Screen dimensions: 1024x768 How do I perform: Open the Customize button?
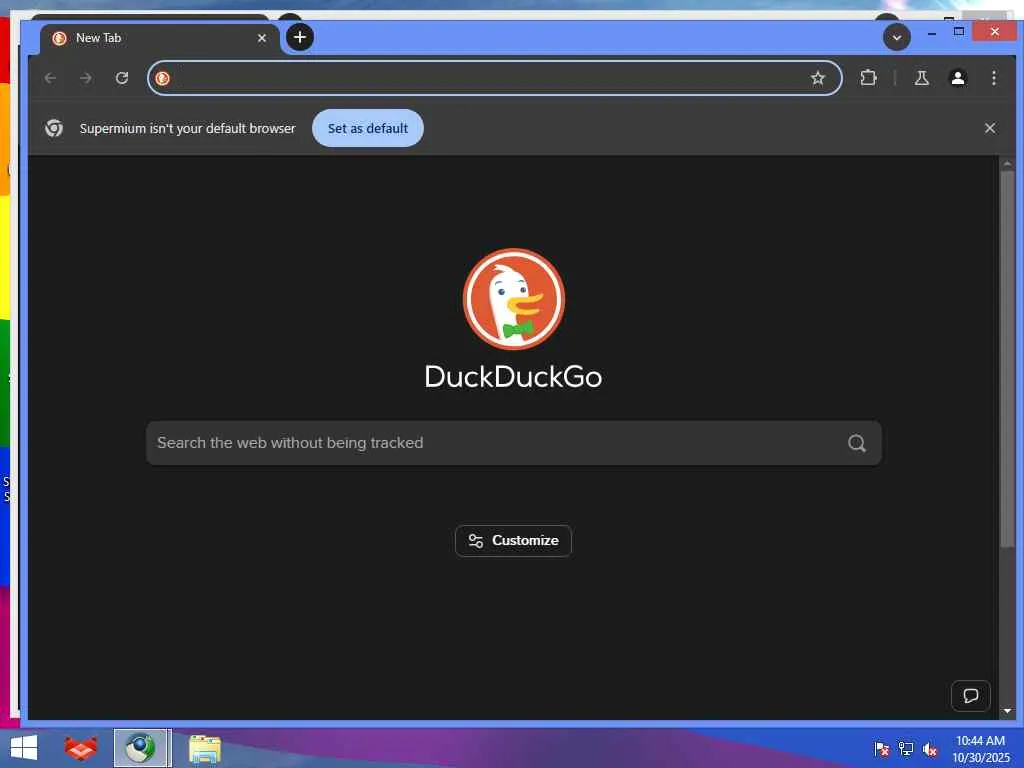click(x=513, y=541)
